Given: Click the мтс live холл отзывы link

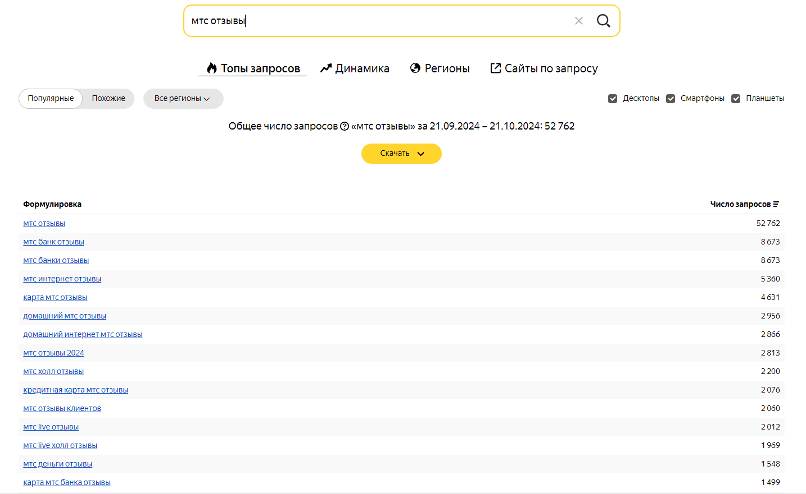Looking at the screenshot, I should tap(60, 445).
